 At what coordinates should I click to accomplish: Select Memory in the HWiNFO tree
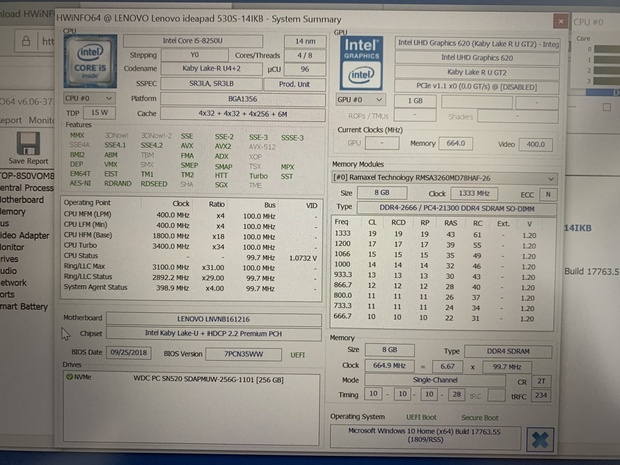pos(13,212)
